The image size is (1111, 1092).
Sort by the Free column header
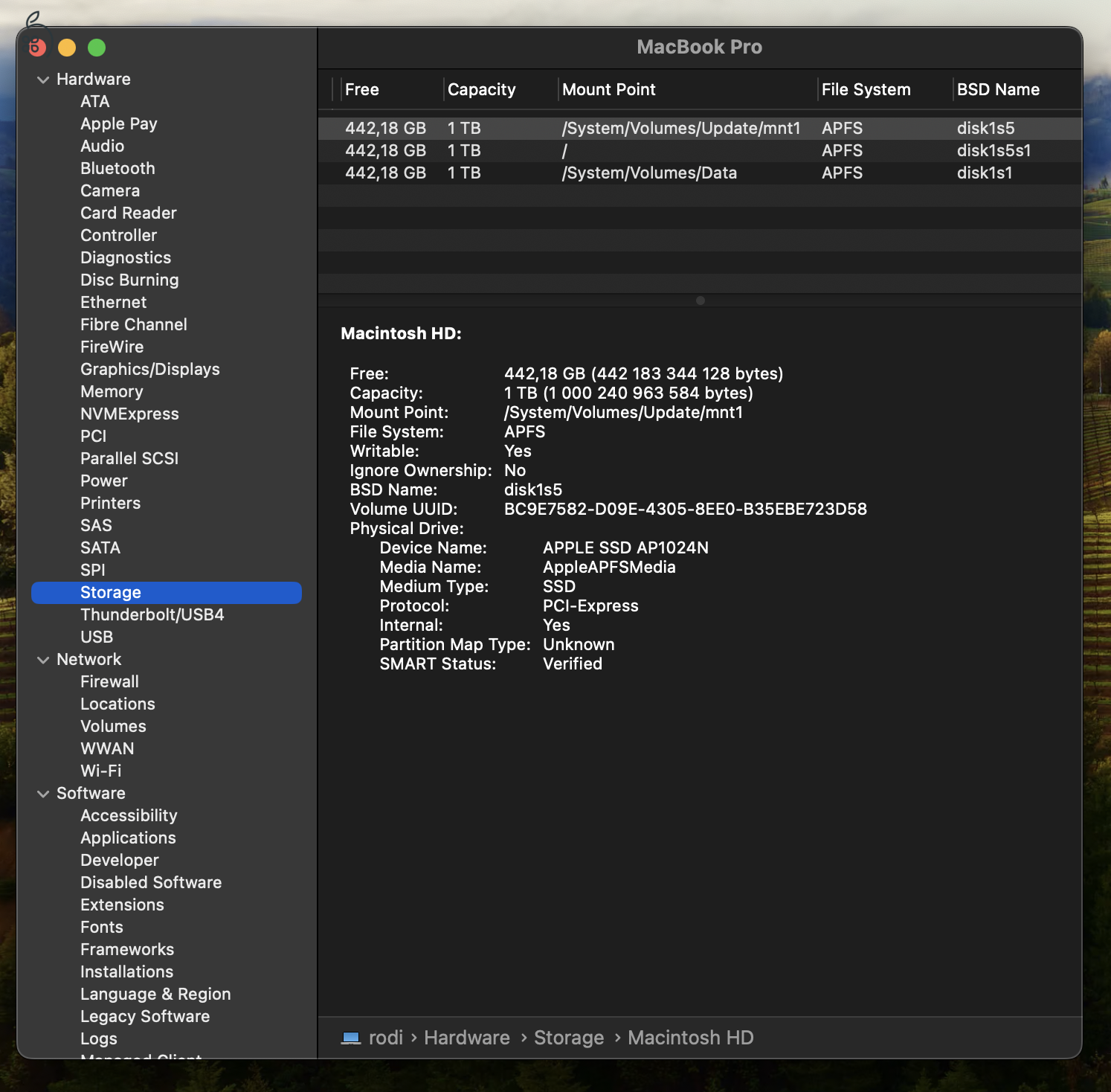point(362,89)
